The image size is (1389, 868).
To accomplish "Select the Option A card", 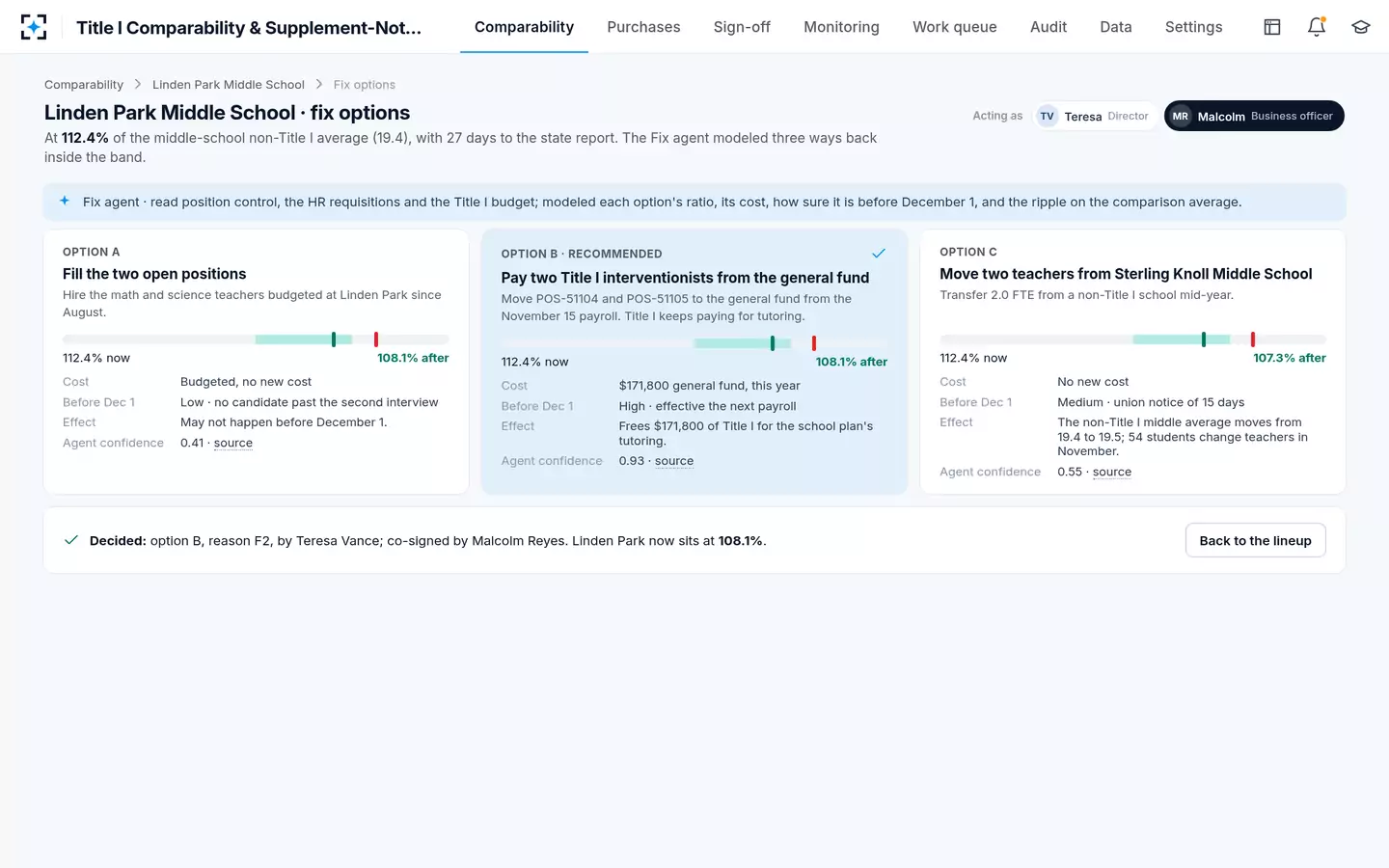I will (x=257, y=362).
